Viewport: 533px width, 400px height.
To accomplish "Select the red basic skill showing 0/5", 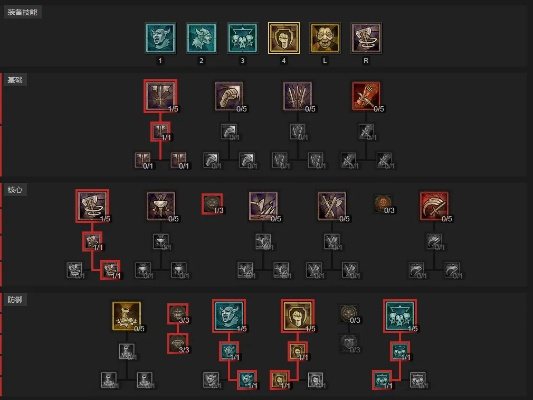I will [366, 96].
